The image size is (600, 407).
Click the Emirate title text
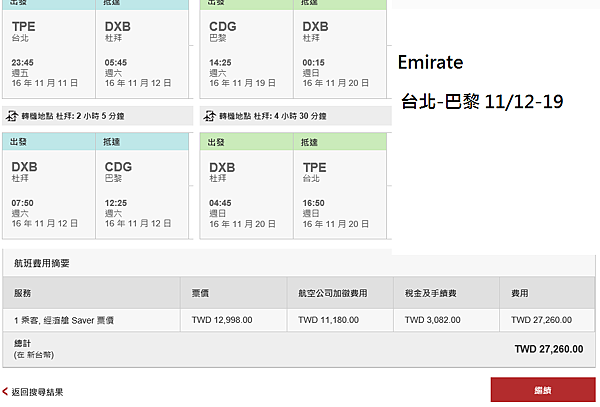[x=430, y=62]
